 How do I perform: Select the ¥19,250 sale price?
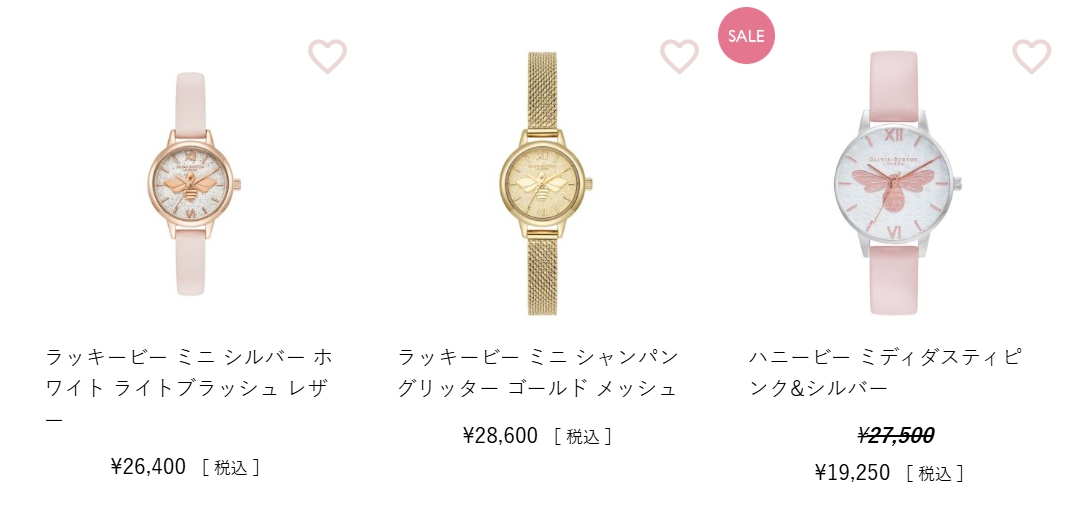tap(852, 473)
